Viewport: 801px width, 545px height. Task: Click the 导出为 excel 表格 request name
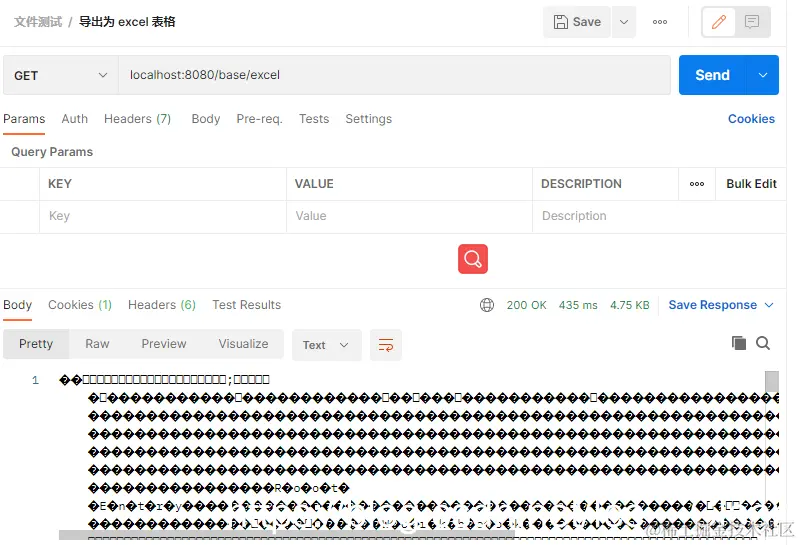pyautogui.click(x=127, y=22)
